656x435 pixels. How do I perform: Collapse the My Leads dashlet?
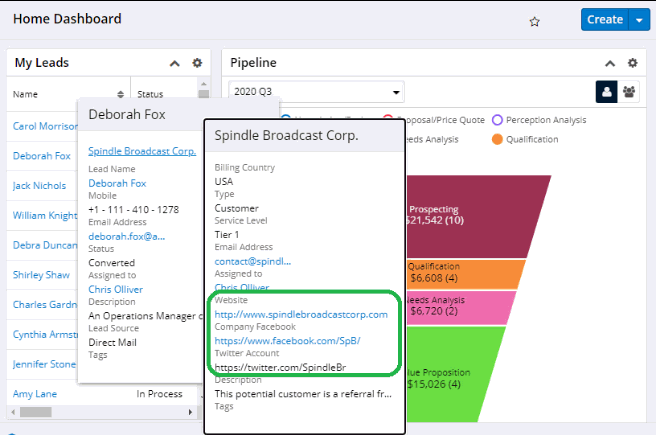174,64
